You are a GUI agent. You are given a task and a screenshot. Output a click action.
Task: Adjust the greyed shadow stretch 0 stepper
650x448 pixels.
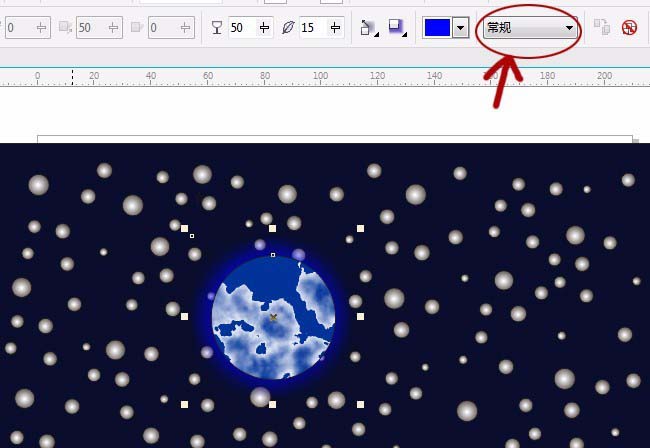pyautogui.click(x=185, y=28)
